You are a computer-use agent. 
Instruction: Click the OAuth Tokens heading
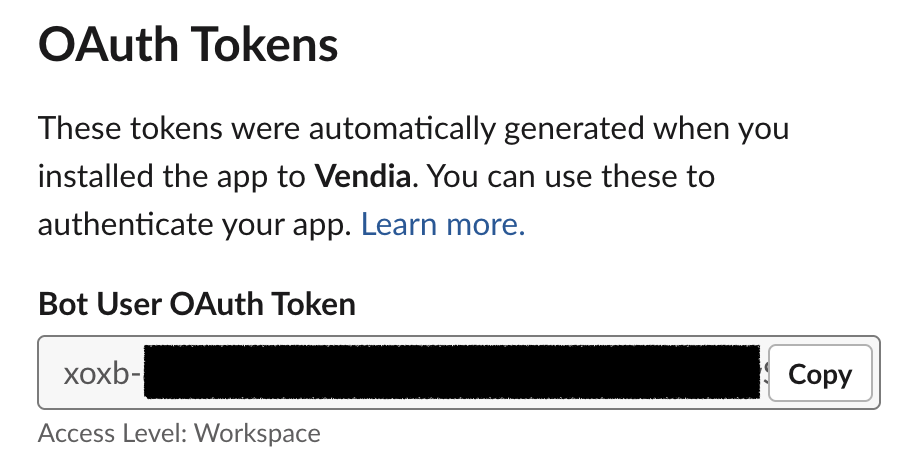pos(188,45)
